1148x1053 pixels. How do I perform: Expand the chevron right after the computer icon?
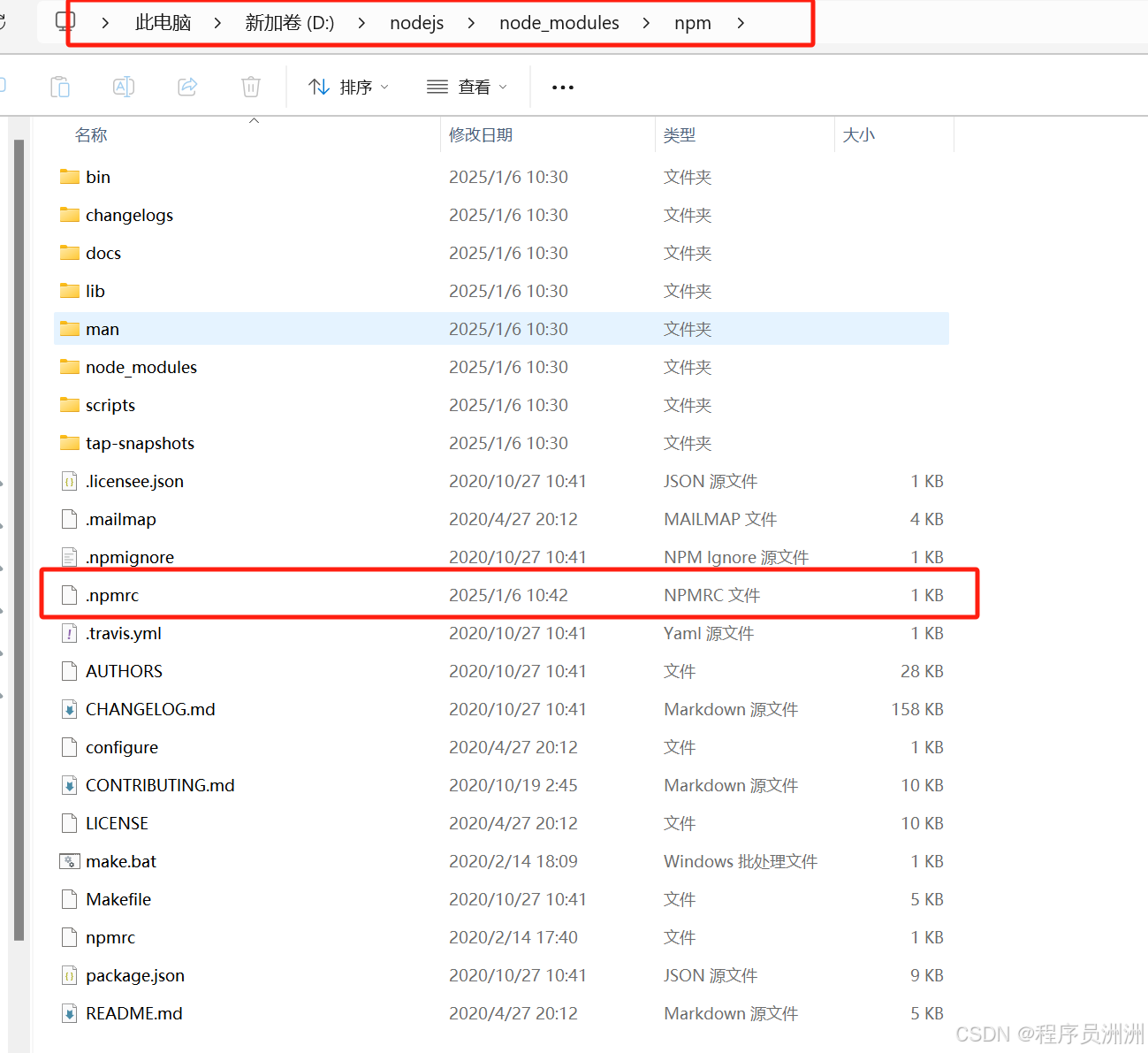(105, 23)
